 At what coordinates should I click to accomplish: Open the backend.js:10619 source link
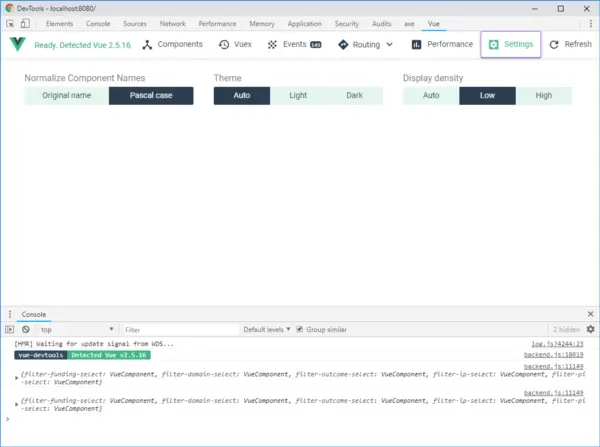point(554,355)
